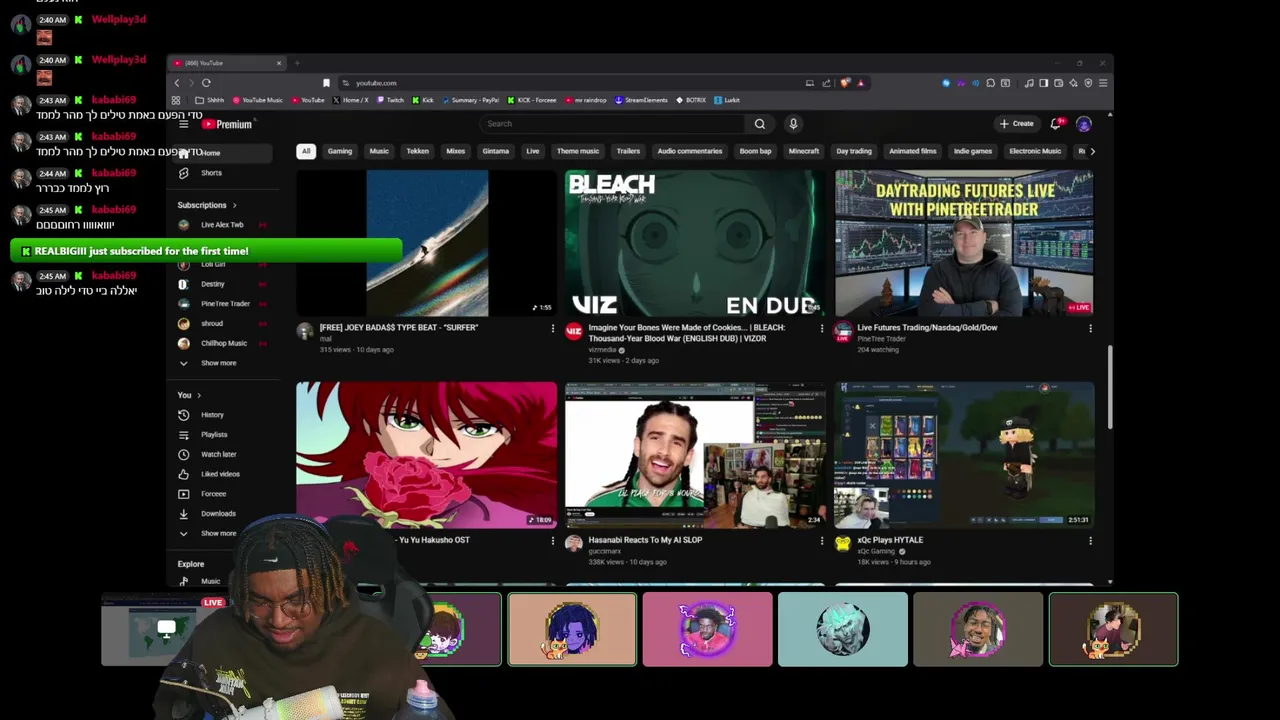The height and width of the screenshot is (720, 1280).
Task: Activate voice search microphone icon
Action: tap(793, 124)
